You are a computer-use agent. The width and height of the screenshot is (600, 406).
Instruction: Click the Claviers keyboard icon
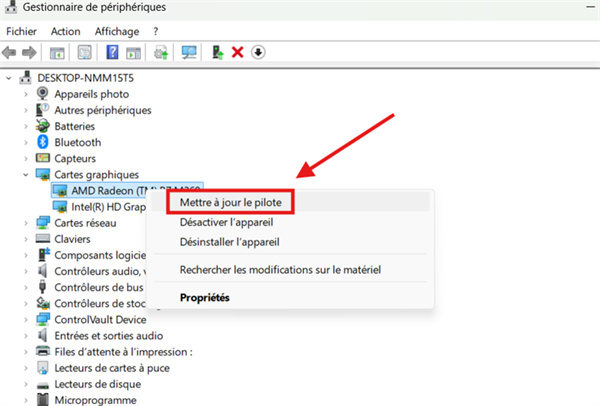[42, 239]
